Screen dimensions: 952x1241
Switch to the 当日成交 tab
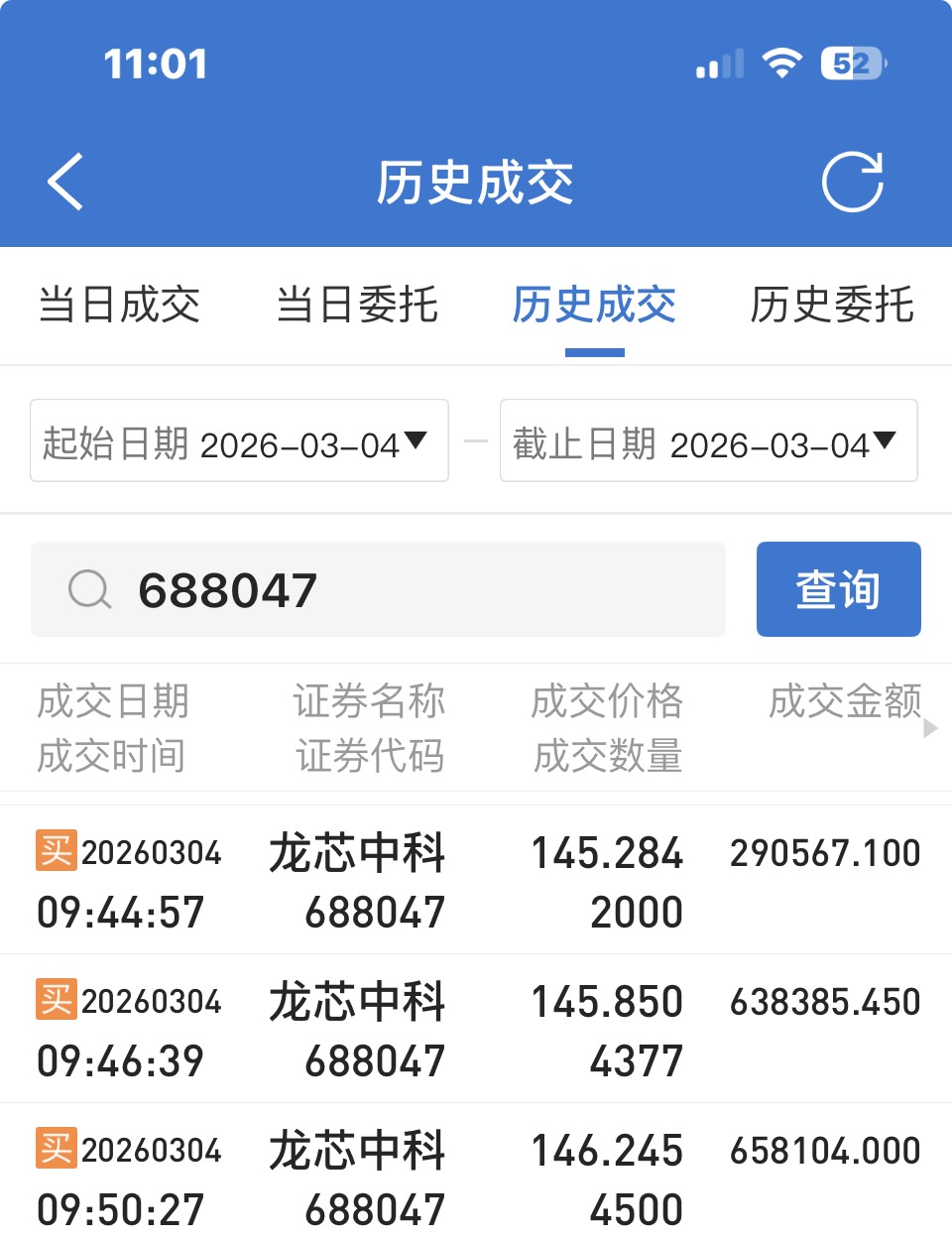tap(119, 305)
